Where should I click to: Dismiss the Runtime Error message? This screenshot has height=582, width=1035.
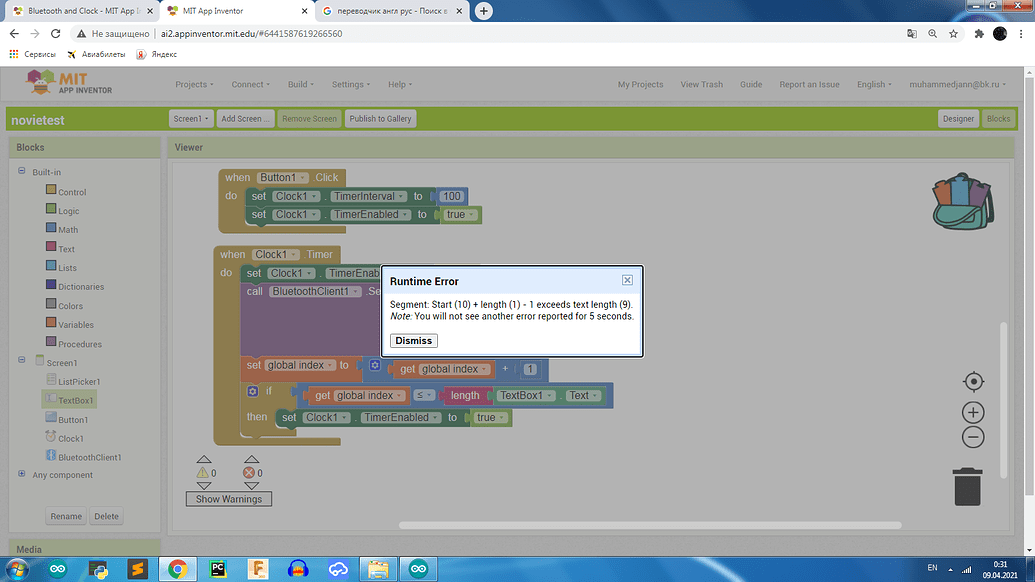pyautogui.click(x=413, y=341)
